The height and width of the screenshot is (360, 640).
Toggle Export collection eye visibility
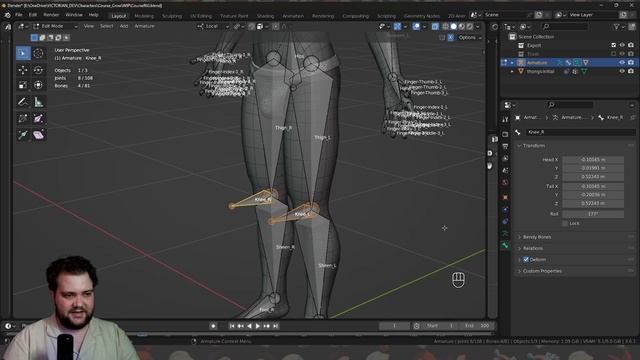(622, 45)
